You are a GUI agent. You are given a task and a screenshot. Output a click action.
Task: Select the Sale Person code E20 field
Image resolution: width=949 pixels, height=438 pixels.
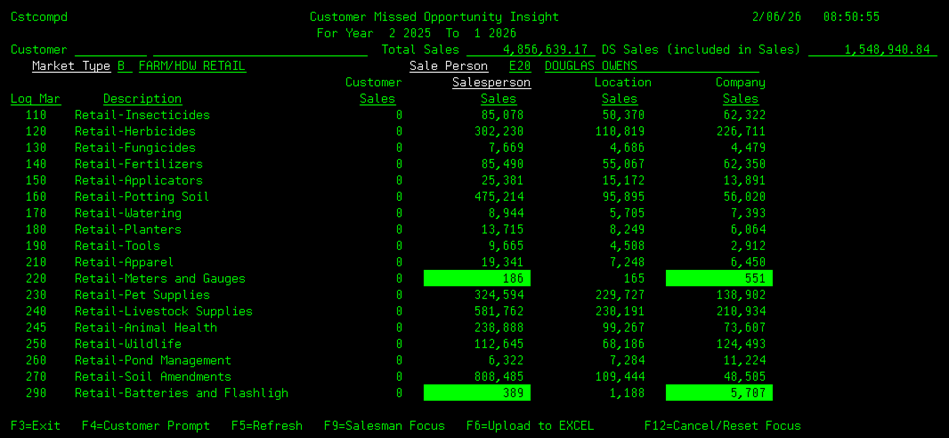coord(520,66)
